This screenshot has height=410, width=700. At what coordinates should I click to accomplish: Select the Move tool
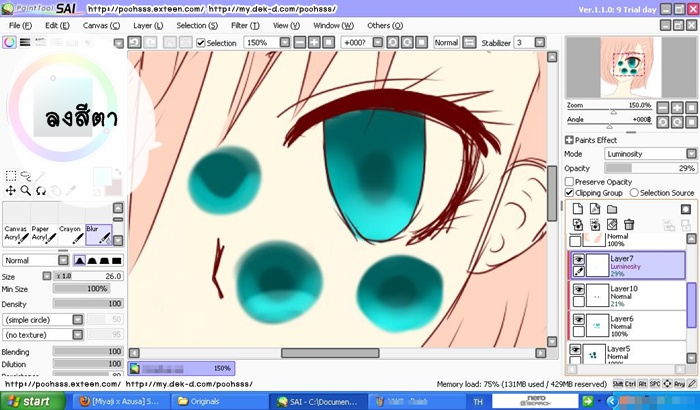pyautogui.click(x=11, y=191)
